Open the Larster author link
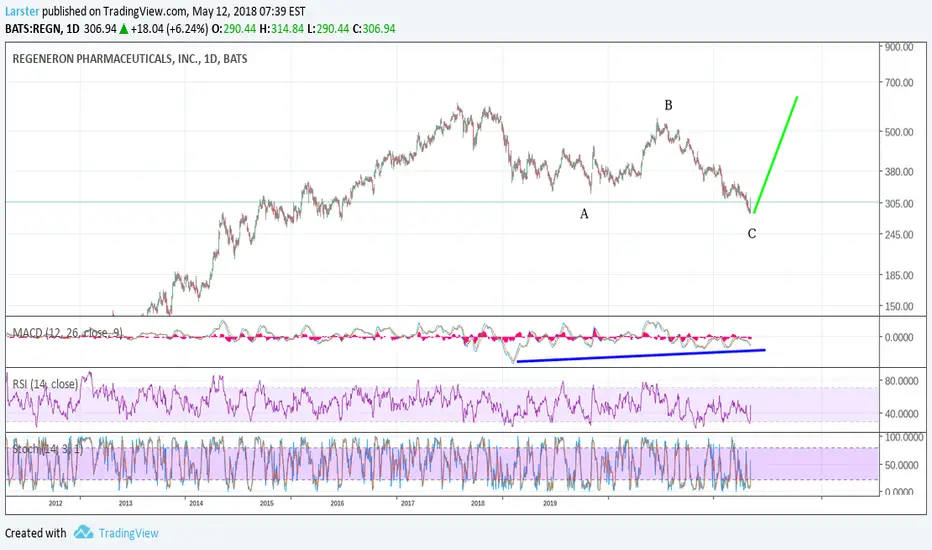Screen dimensions: 932x550 pos(22,11)
